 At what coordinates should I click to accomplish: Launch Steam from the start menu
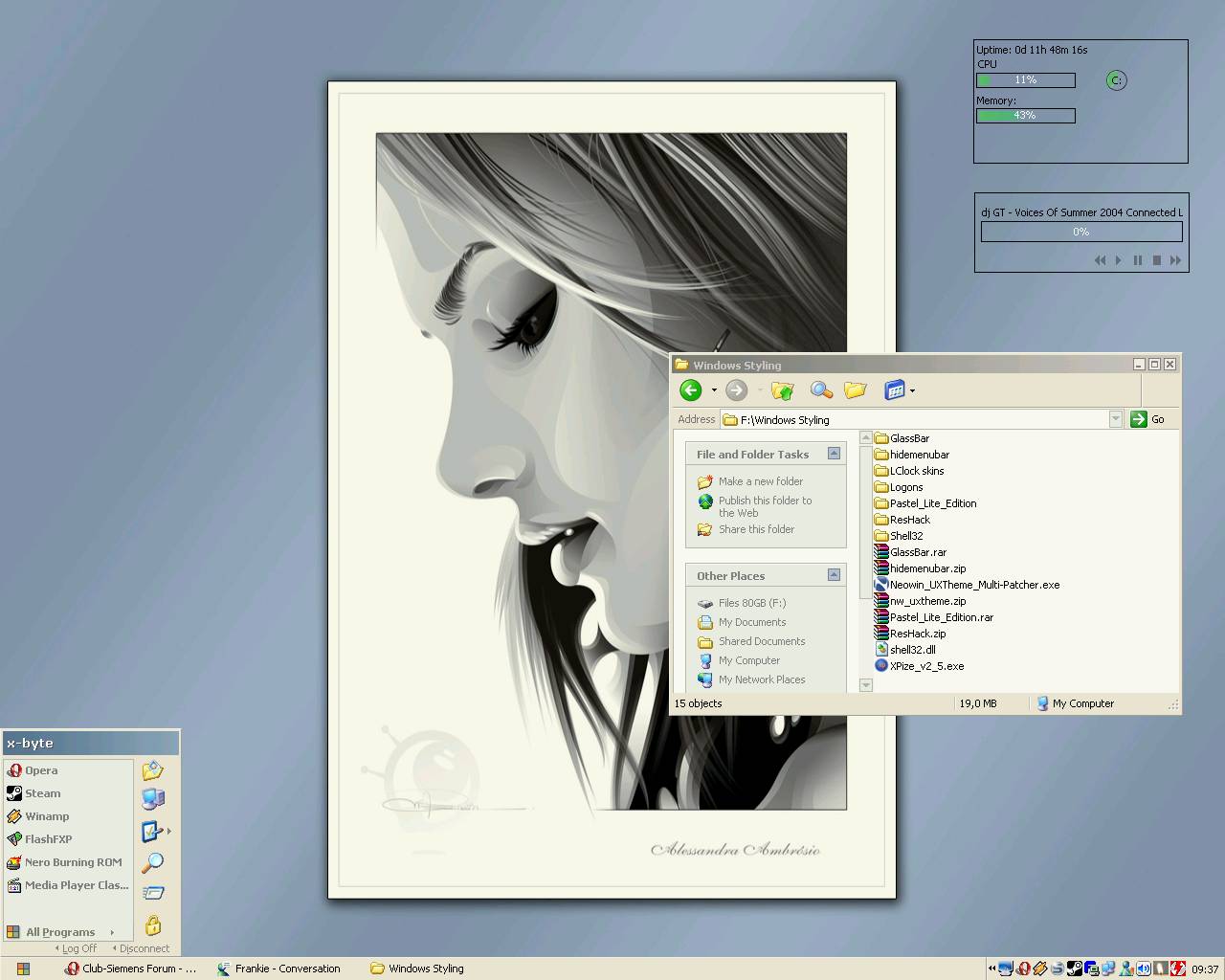point(34,793)
